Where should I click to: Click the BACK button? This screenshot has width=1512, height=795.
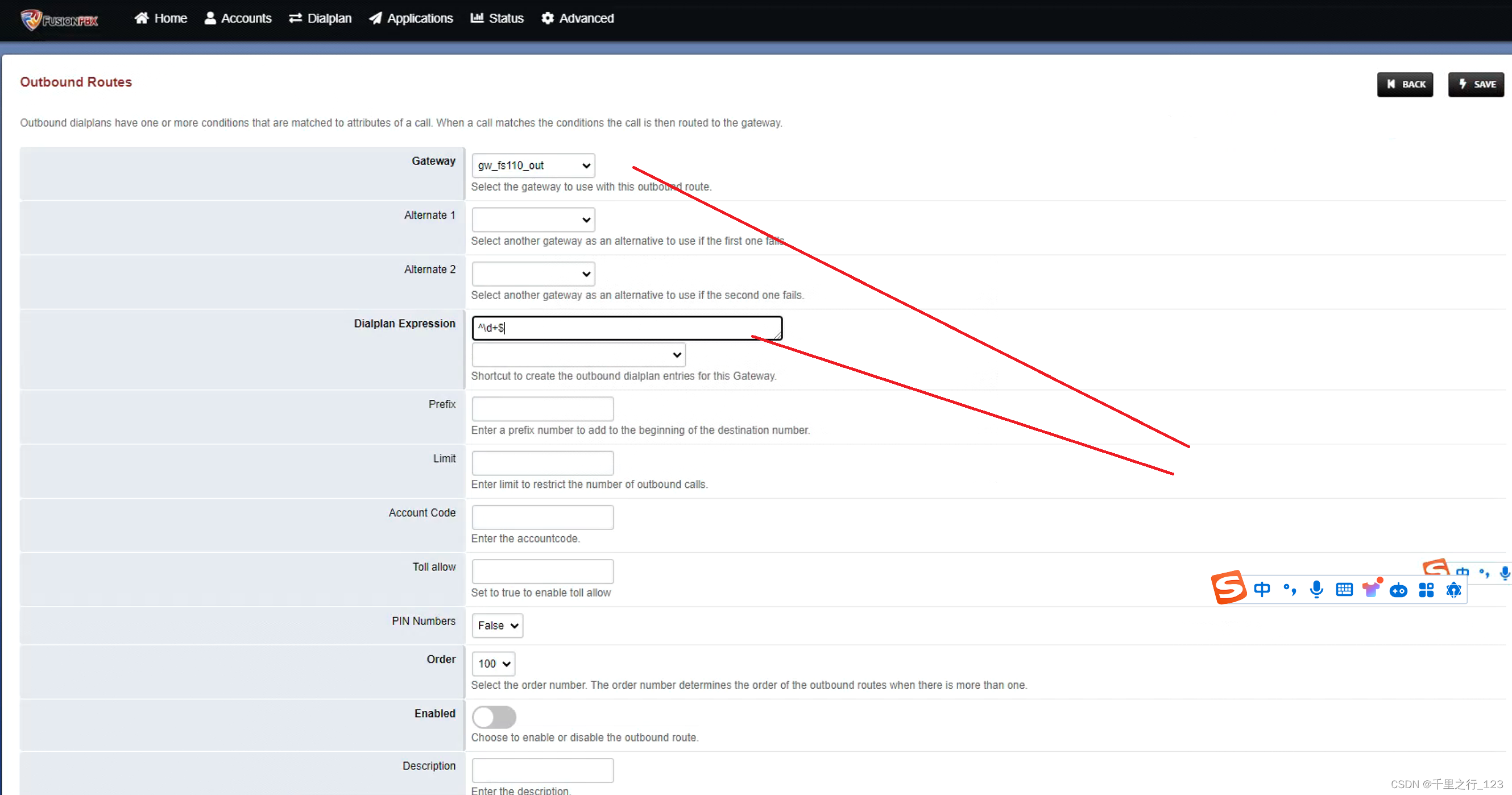[x=1405, y=85]
